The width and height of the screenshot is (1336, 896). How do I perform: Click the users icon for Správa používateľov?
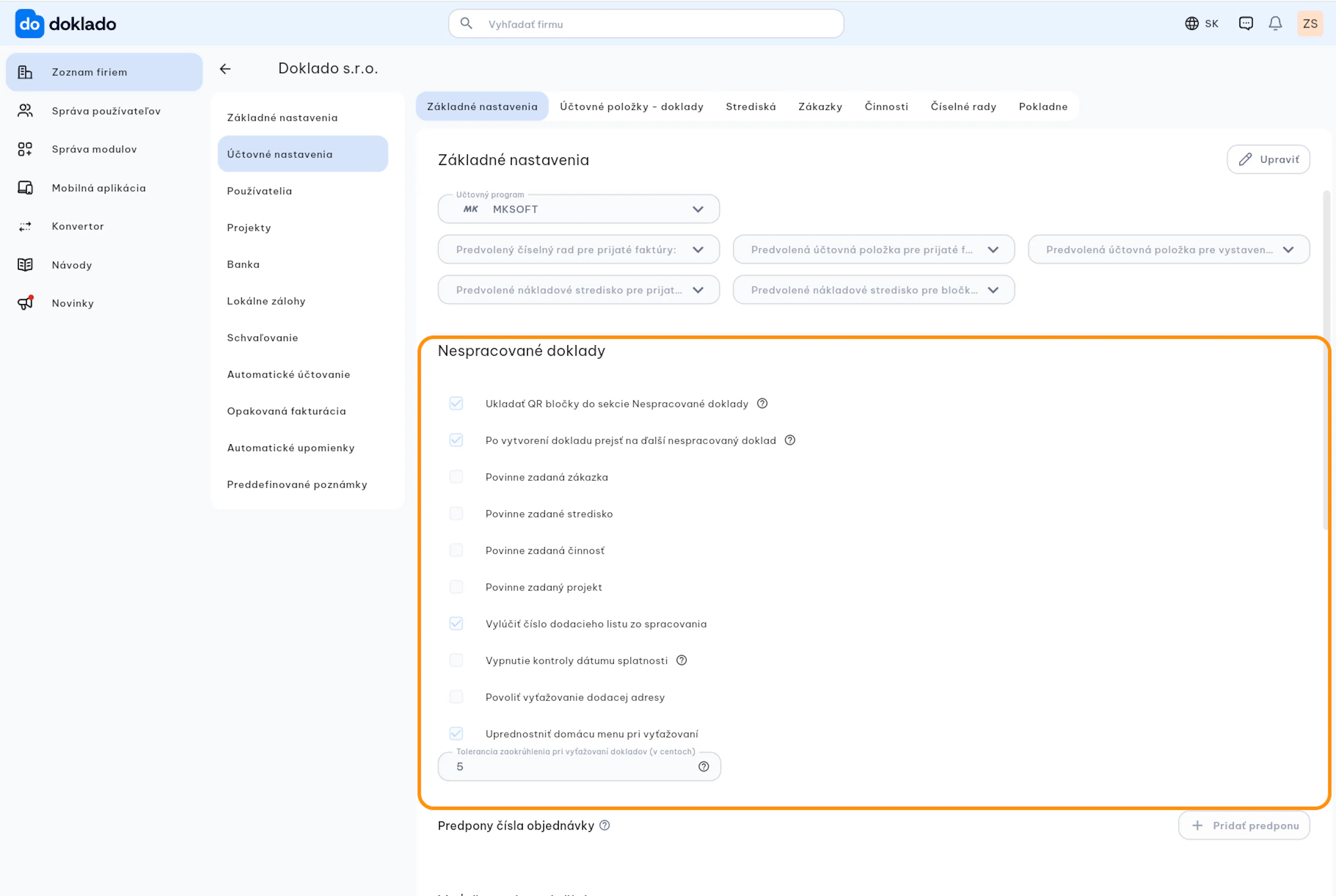coord(25,110)
